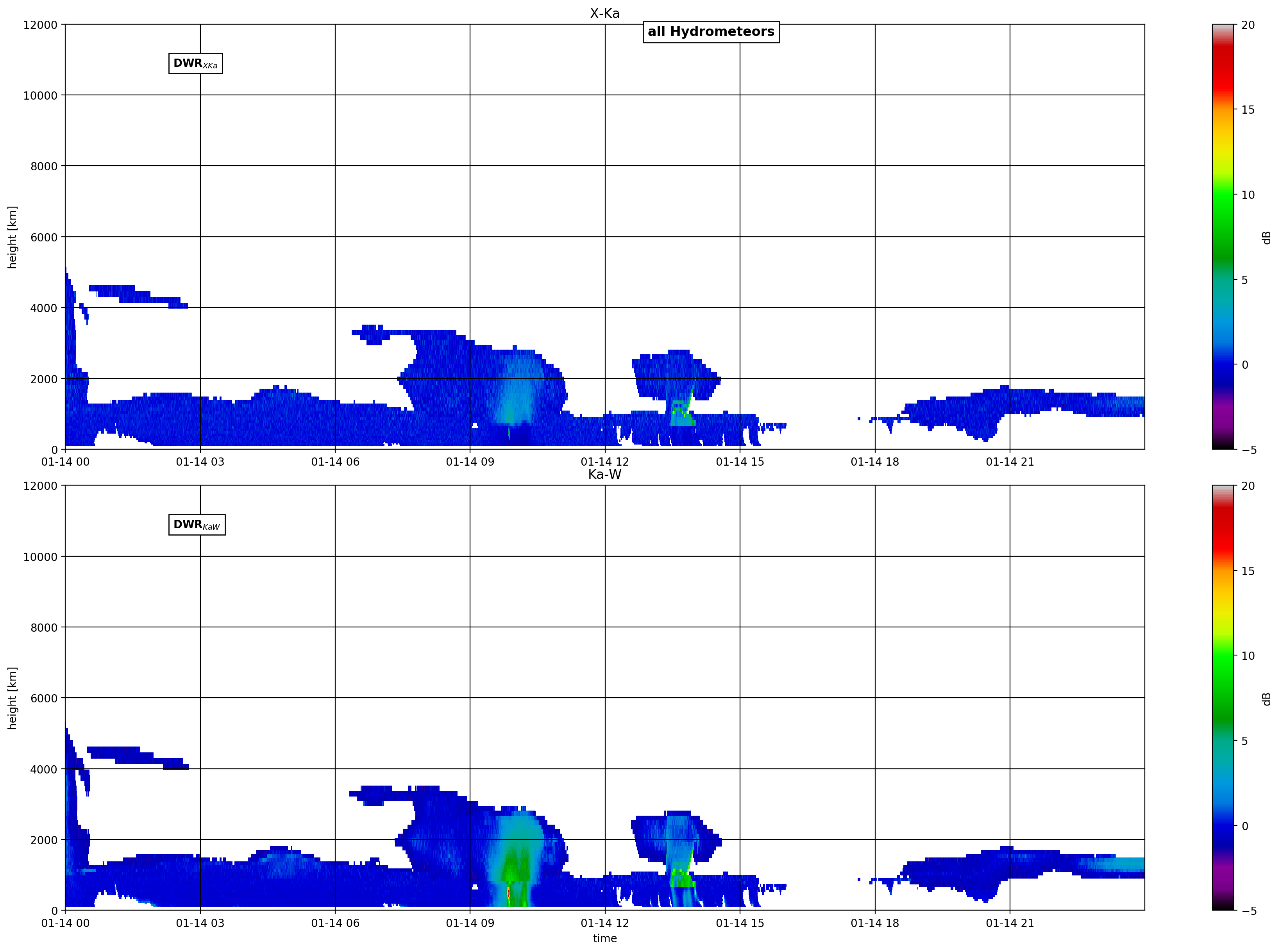Click "01-14 18" tick under bottom panel
The image size is (1280, 952).
875,923
